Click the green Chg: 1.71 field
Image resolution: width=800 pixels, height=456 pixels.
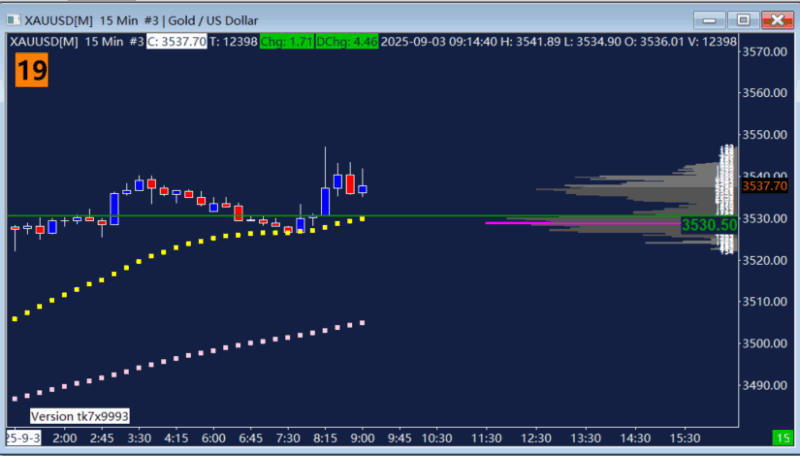click(287, 42)
